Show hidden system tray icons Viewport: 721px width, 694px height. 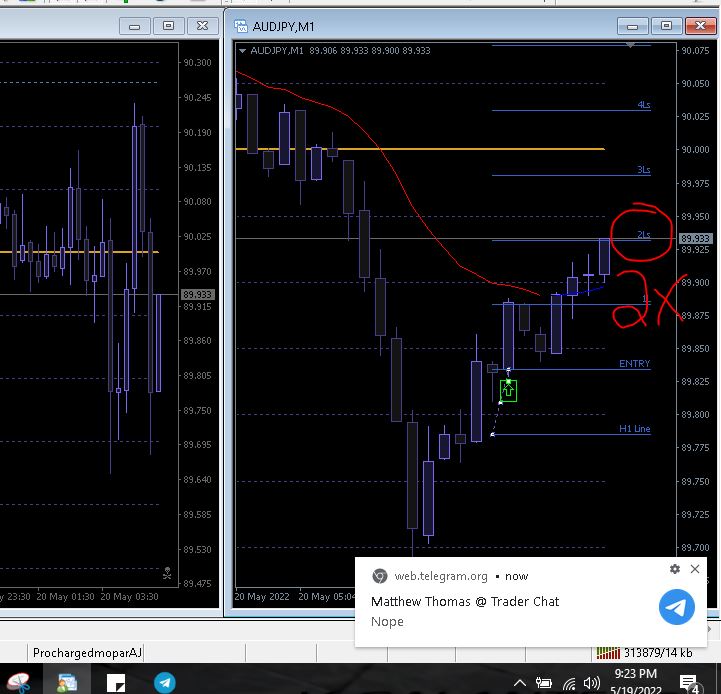point(520,683)
